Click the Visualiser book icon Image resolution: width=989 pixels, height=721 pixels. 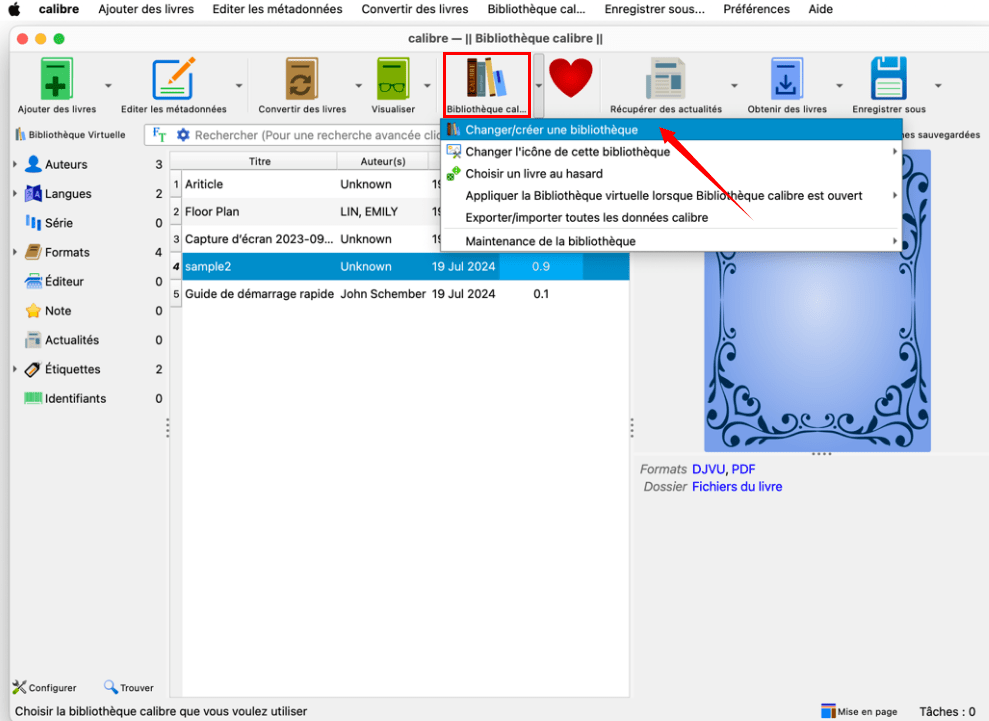(393, 78)
